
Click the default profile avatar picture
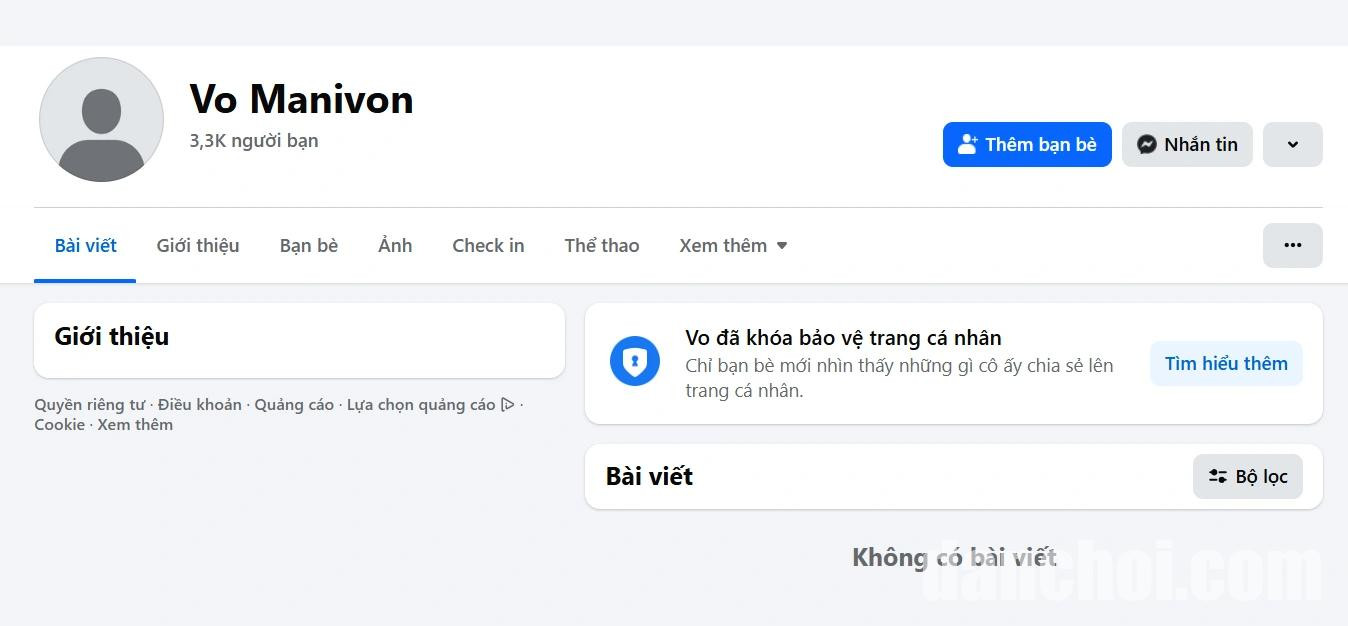101,120
